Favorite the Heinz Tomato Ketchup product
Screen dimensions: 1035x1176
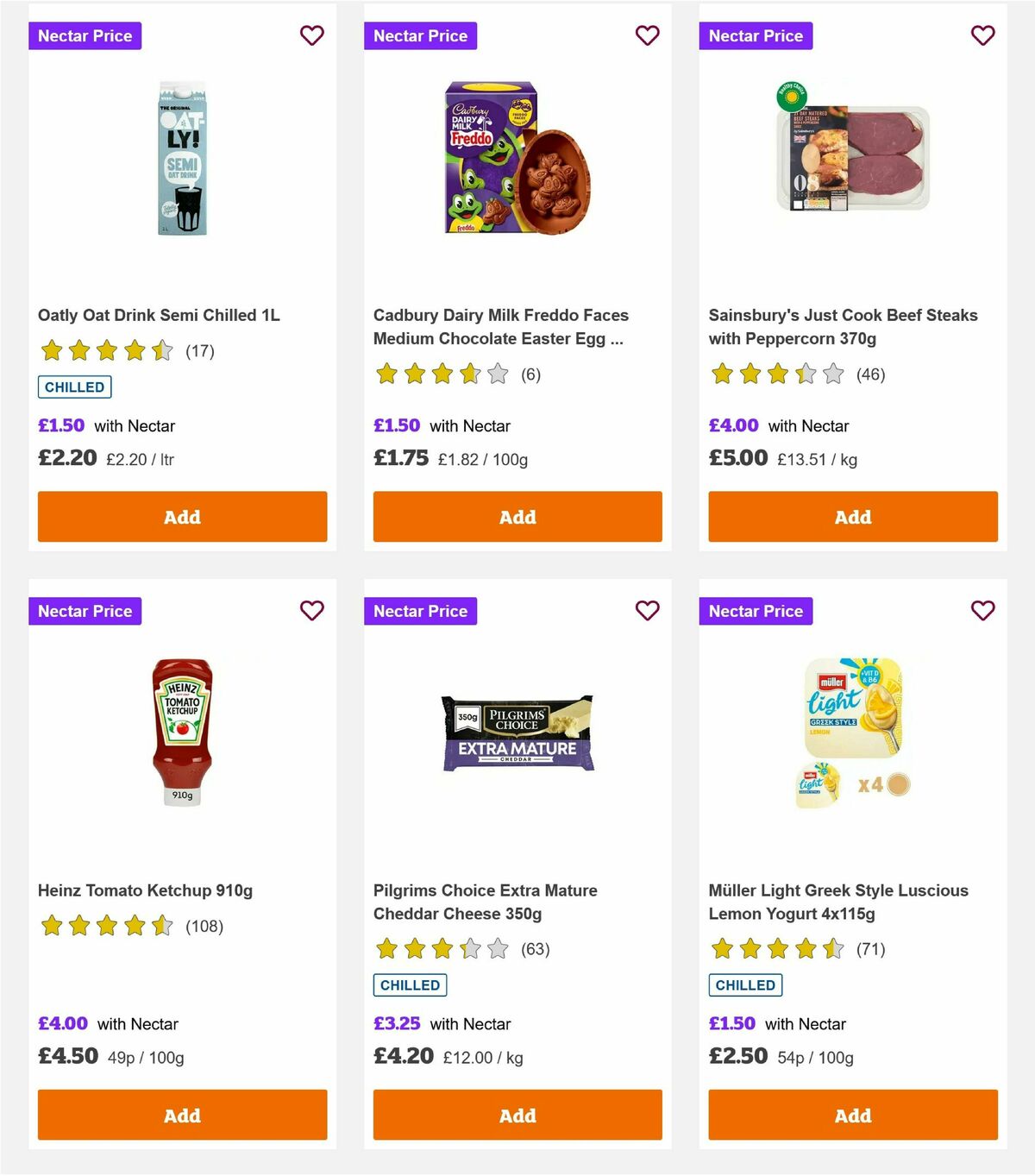tap(311, 611)
